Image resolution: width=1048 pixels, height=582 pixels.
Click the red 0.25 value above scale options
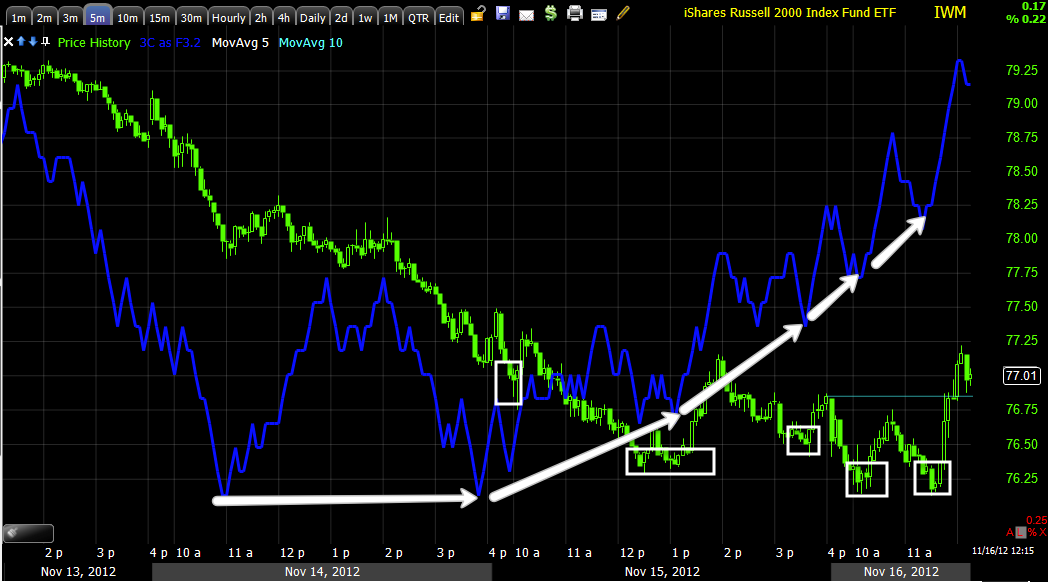1037,520
